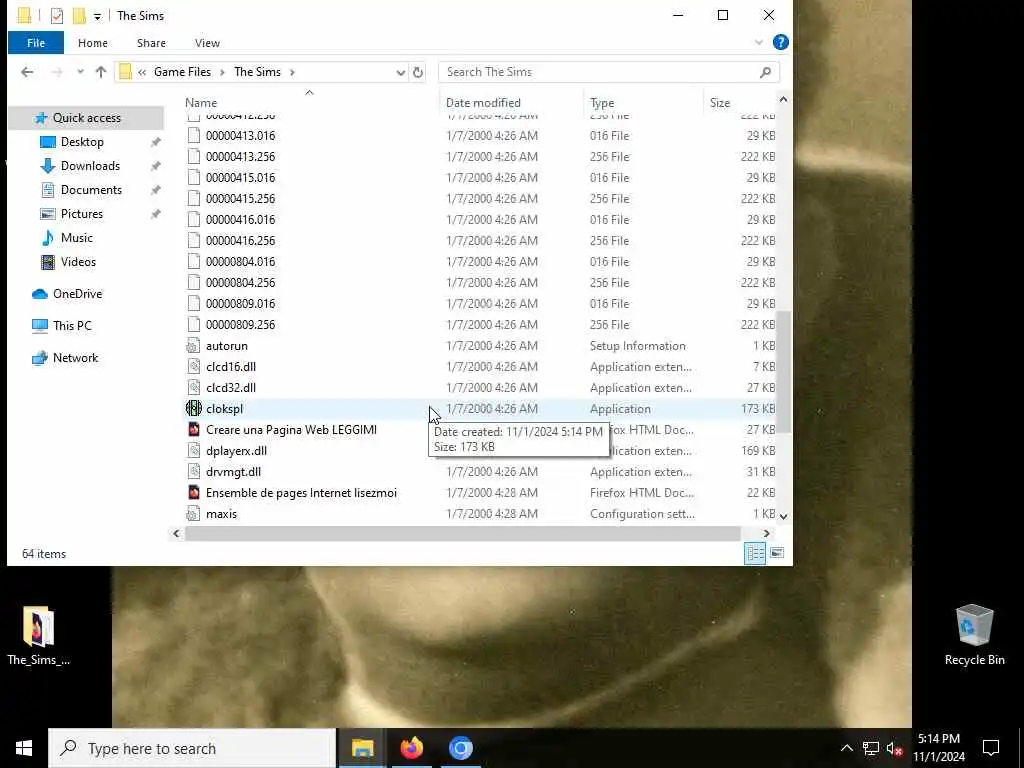
Task: Select The_Sims_ archive icon on desktop
Action: [x=39, y=635]
